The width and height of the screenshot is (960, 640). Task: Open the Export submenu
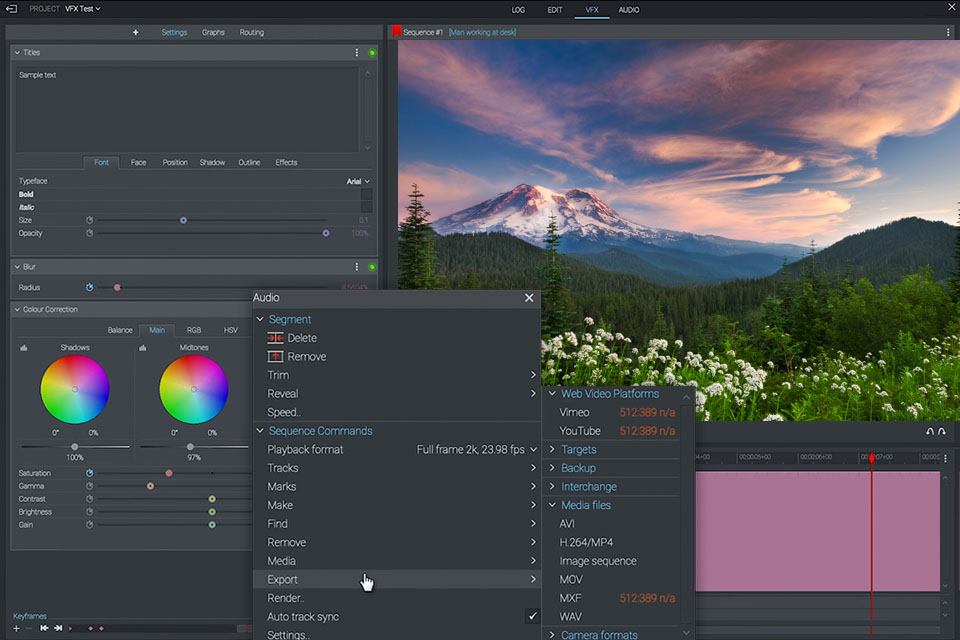(x=397, y=579)
